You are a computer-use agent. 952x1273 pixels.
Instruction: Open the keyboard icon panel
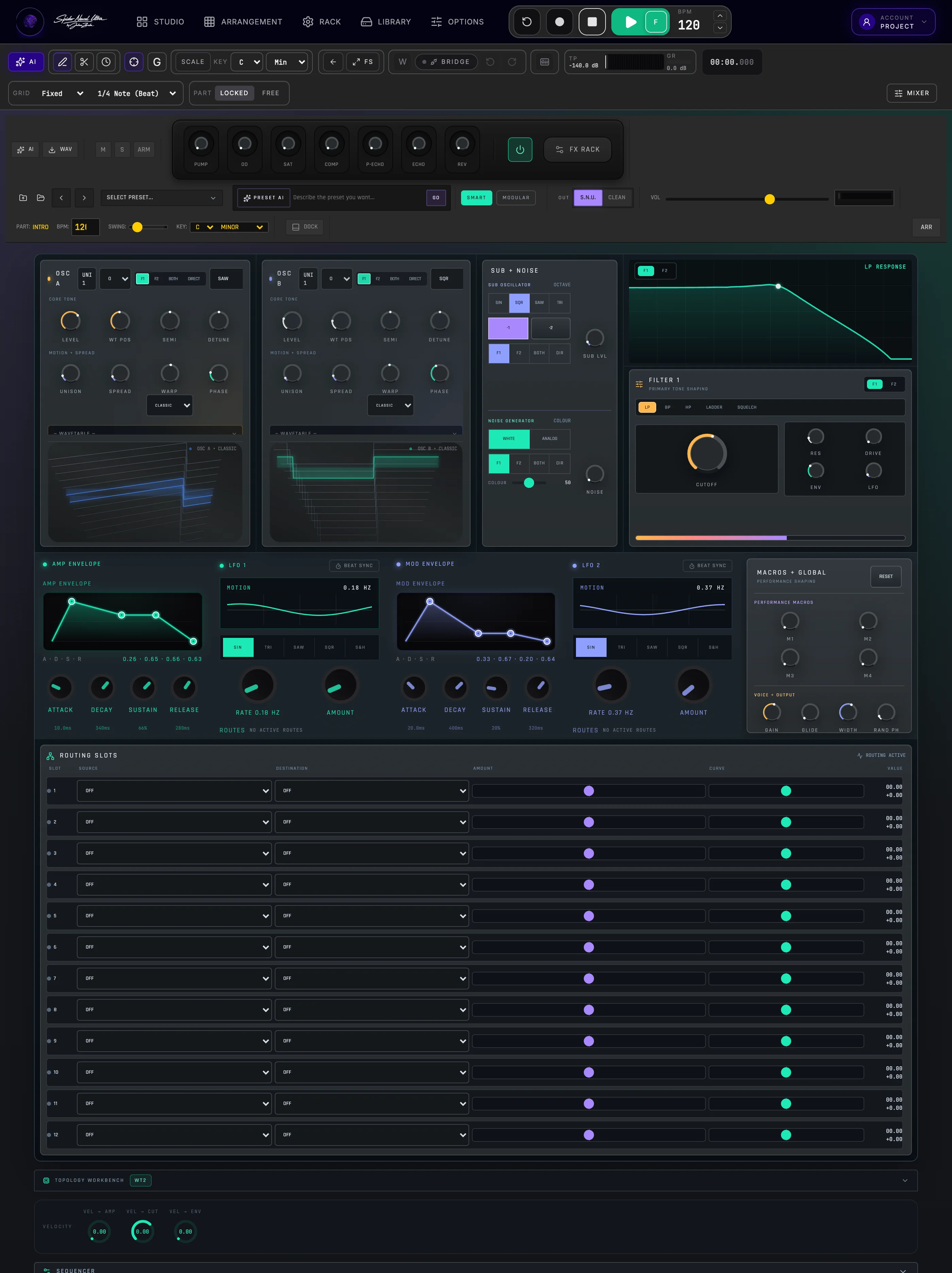[544, 62]
